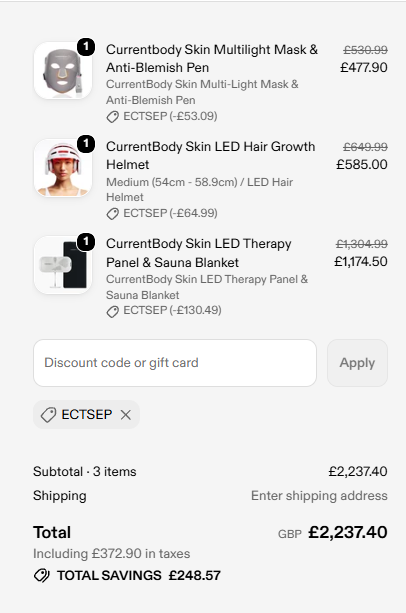The width and height of the screenshot is (406, 613).
Task: Open the Multilight Mask product thumbnail
Action: [x=63, y=71]
